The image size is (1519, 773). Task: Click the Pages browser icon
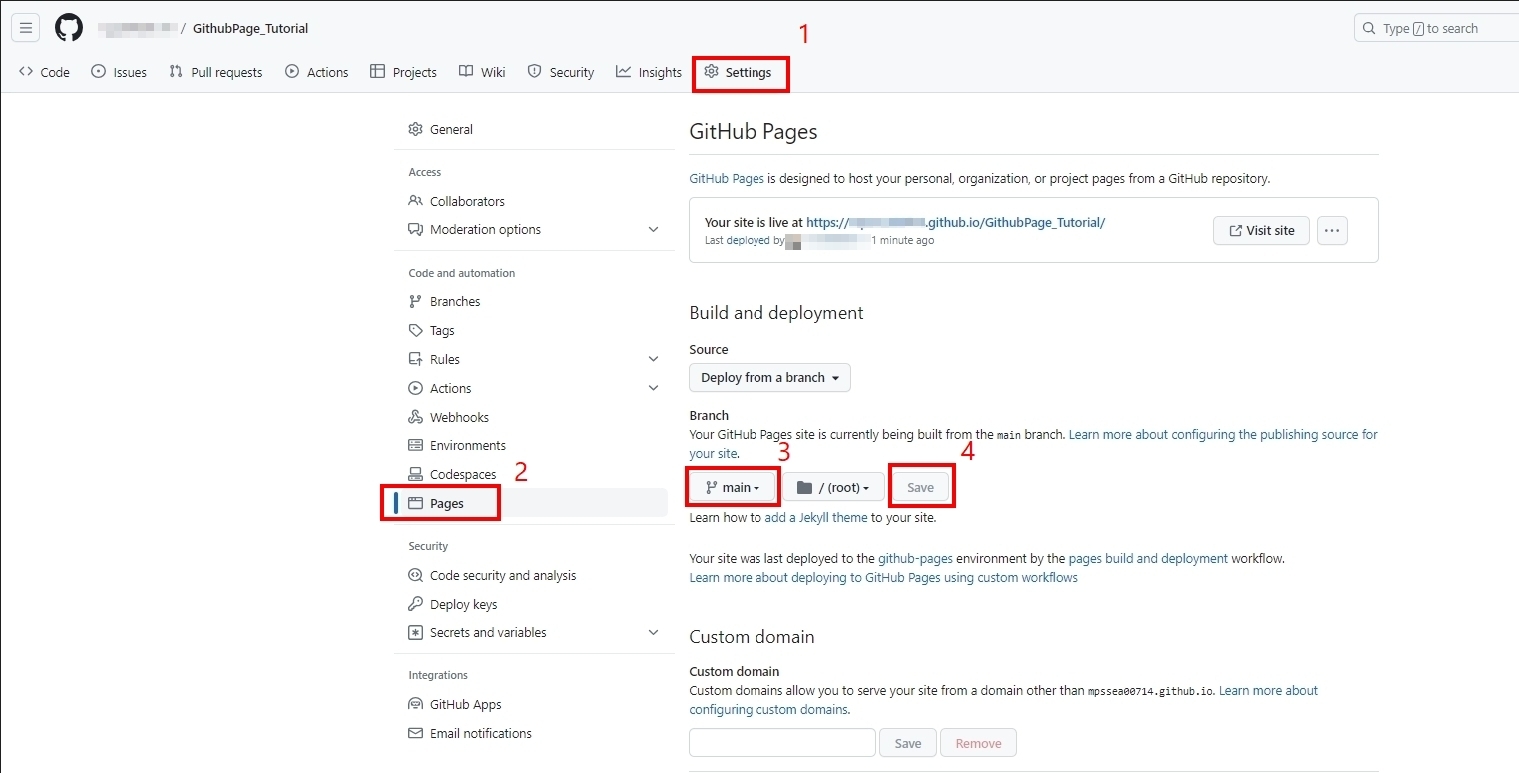416,503
